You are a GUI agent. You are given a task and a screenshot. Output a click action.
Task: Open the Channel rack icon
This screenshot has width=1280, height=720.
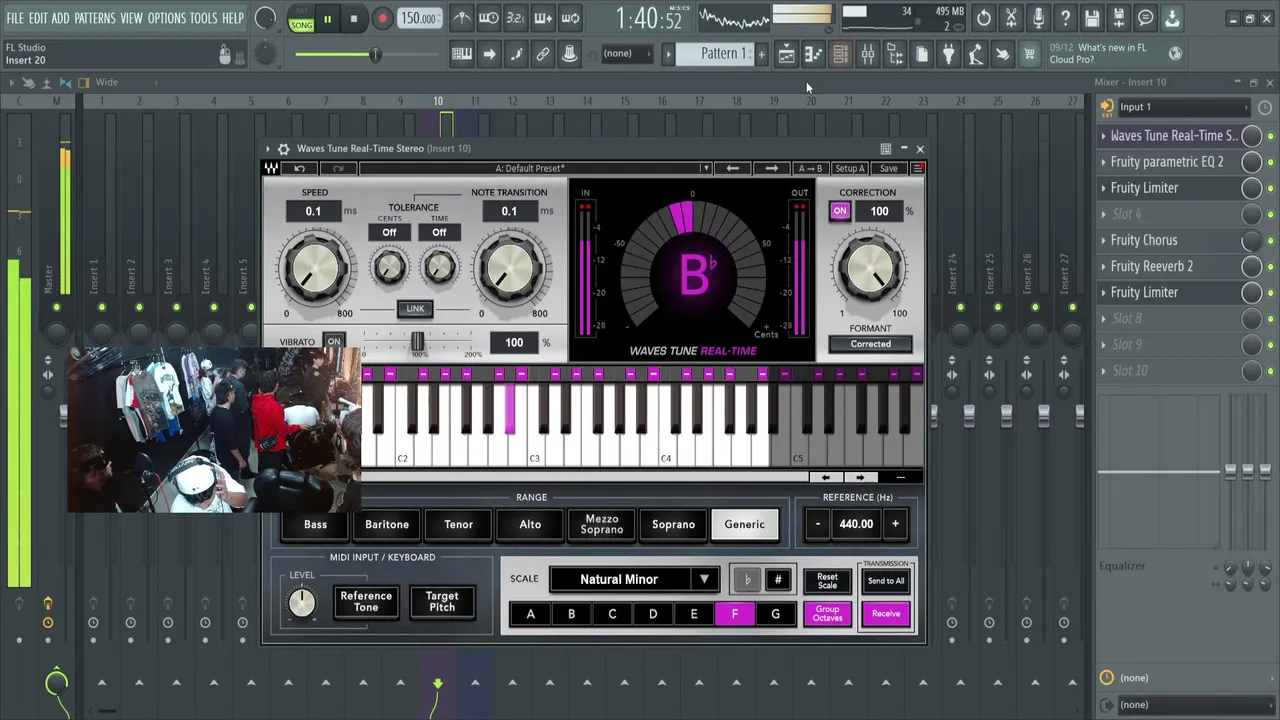(841, 55)
